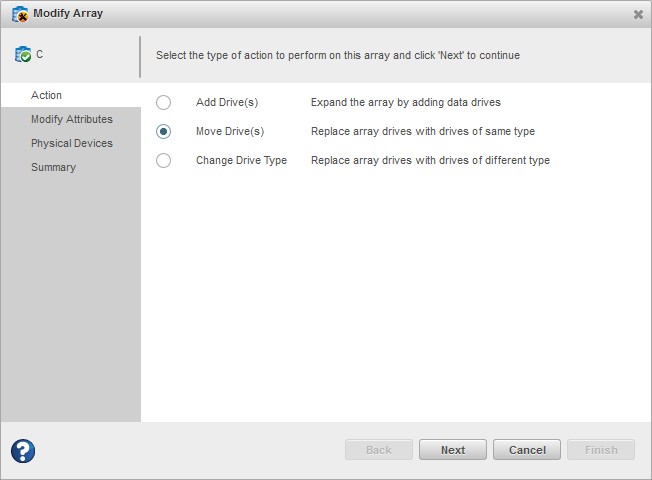
Task: Open the Modify Attributes step
Action: (x=71, y=119)
